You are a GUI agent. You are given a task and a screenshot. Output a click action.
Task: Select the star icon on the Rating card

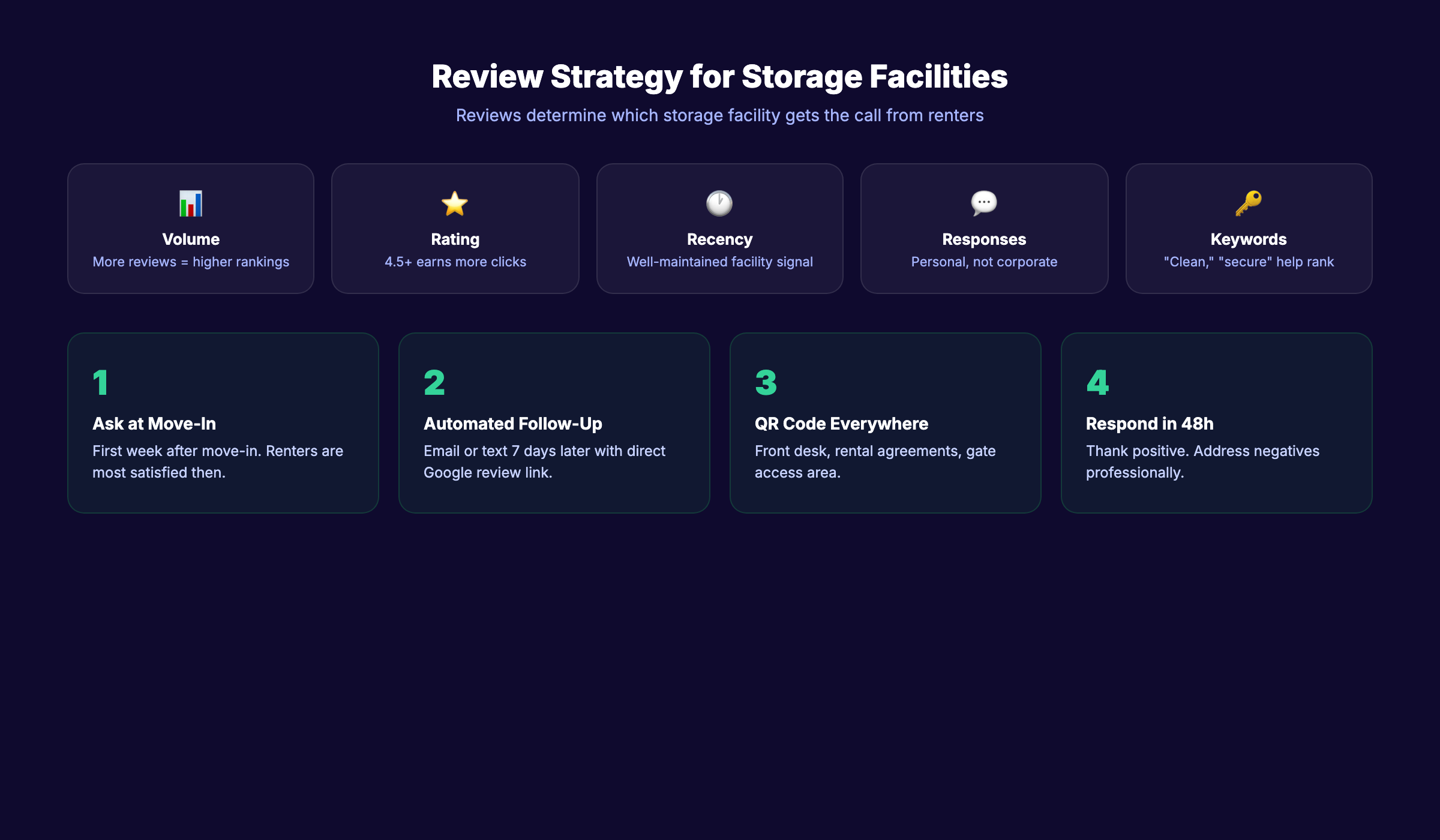click(455, 203)
